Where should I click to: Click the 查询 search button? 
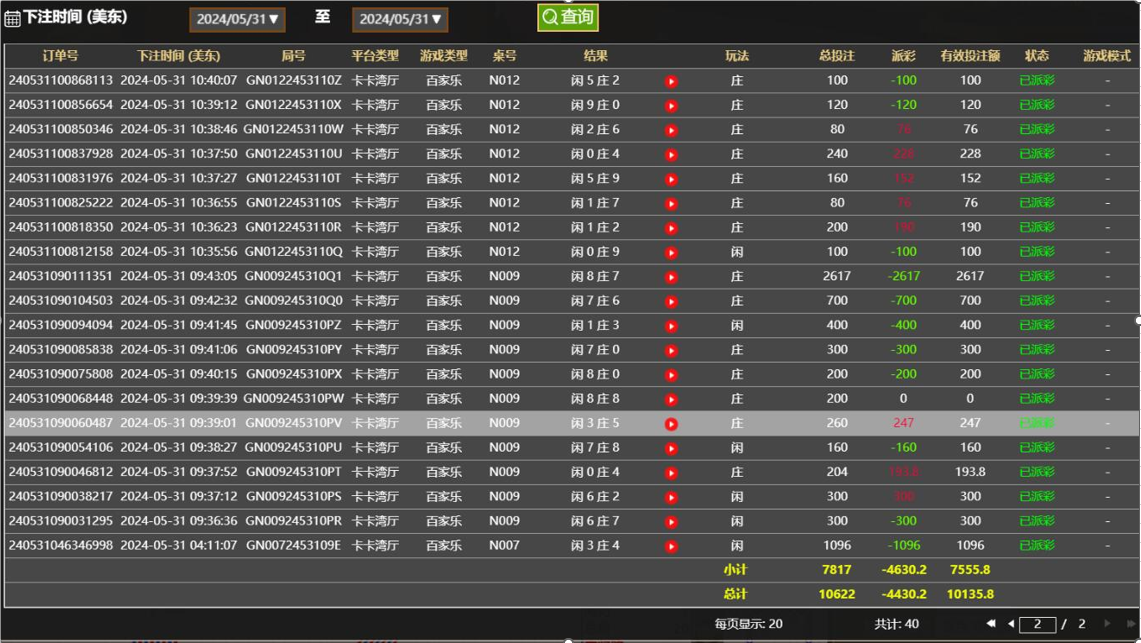[x=567, y=16]
